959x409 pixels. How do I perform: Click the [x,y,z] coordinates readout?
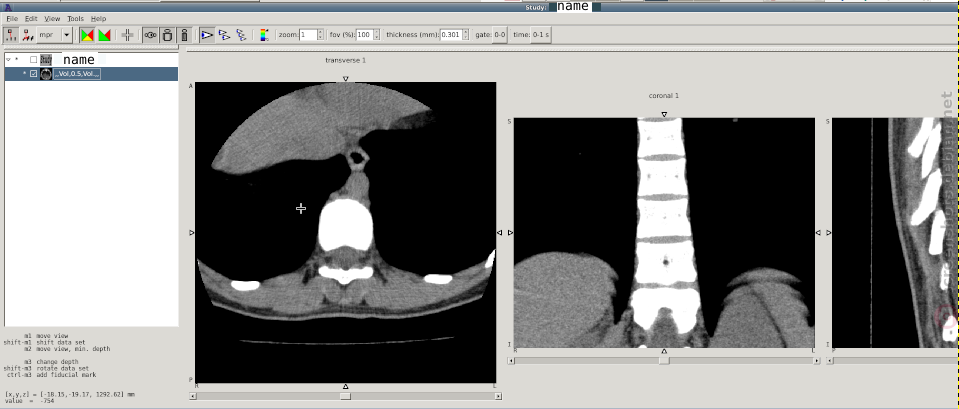(70, 394)
